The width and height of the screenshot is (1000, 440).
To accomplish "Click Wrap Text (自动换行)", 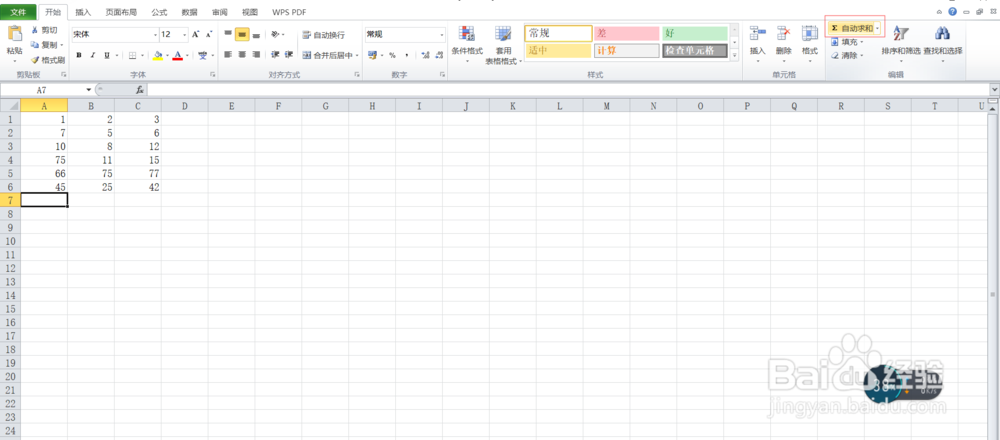I will coord(323,34).
